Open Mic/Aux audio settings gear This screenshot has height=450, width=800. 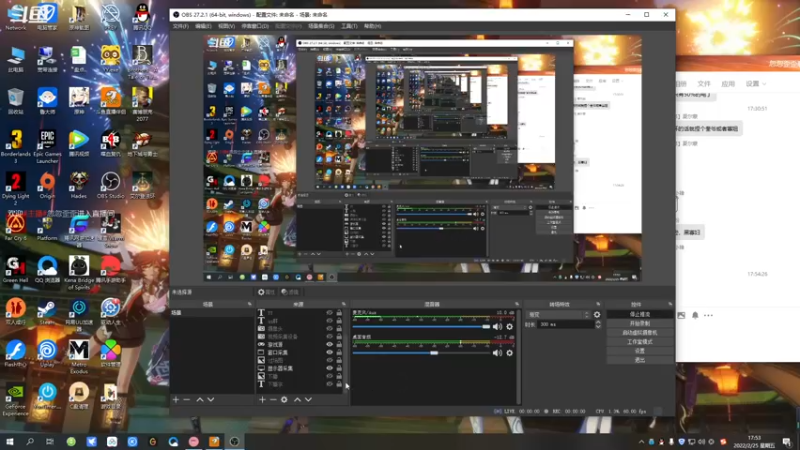click(x=509, y=327)
